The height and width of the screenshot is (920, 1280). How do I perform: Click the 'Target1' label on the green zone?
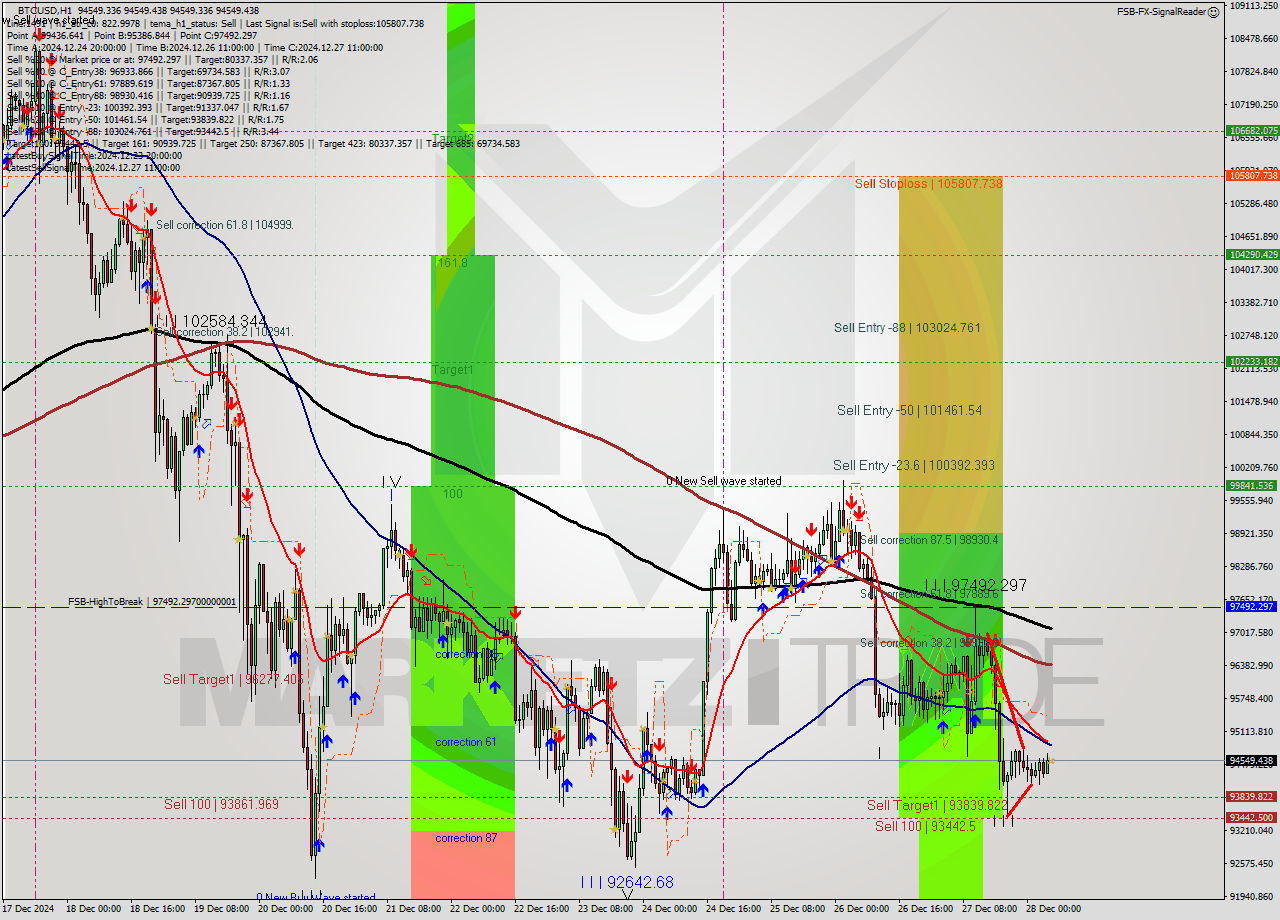[453, 370]
